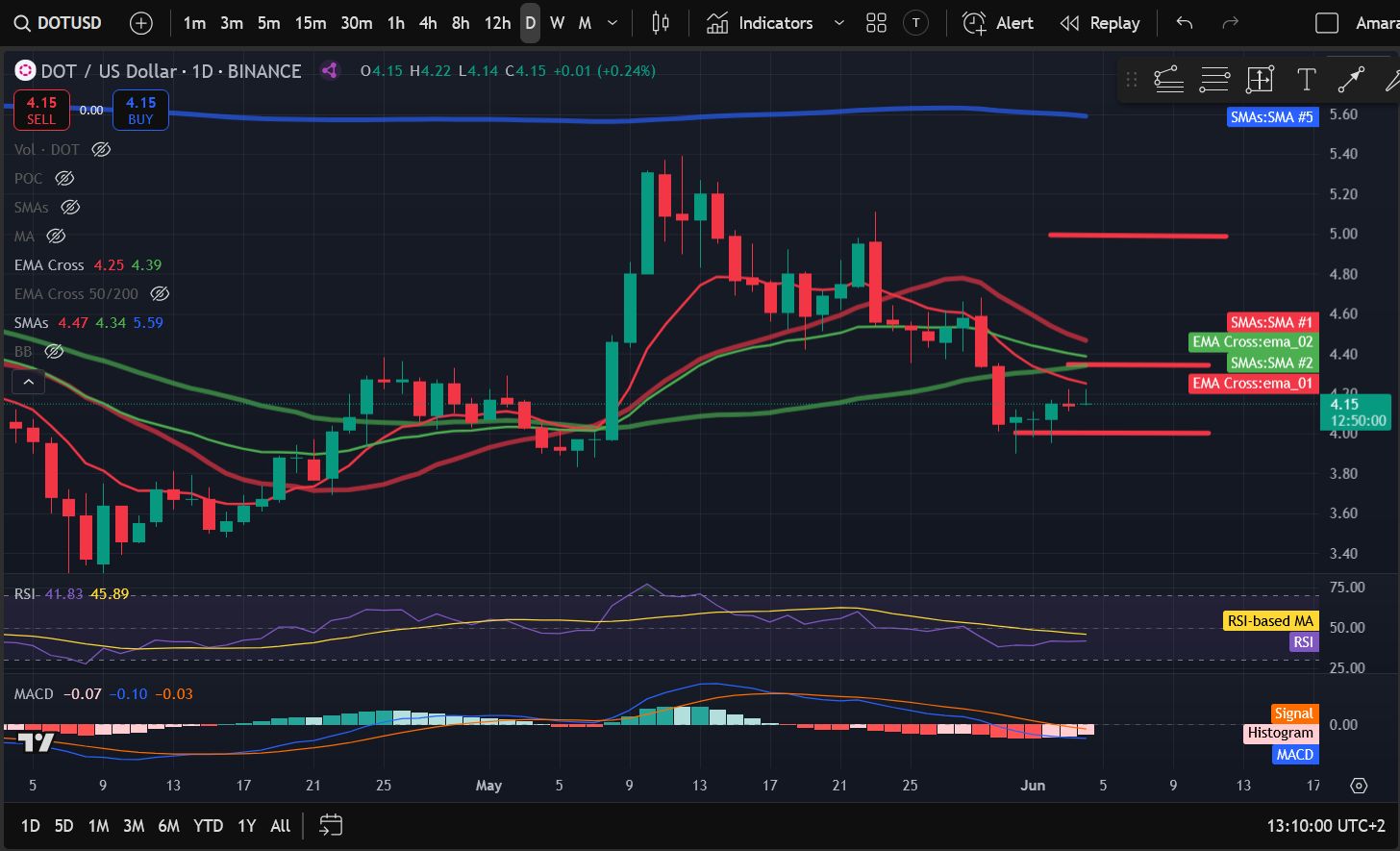Select the arrow drawing tool
1400x851 pixels.
point(1351,80)
